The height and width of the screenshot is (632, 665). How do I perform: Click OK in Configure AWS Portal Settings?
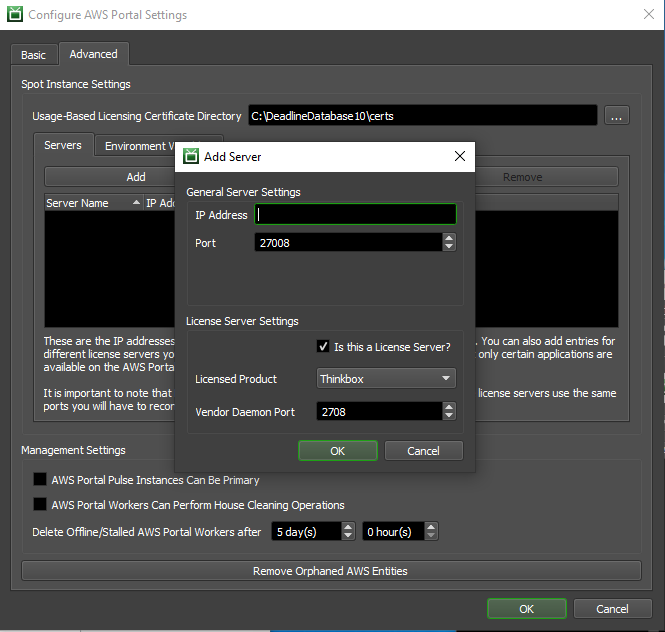tap(527, 609)
